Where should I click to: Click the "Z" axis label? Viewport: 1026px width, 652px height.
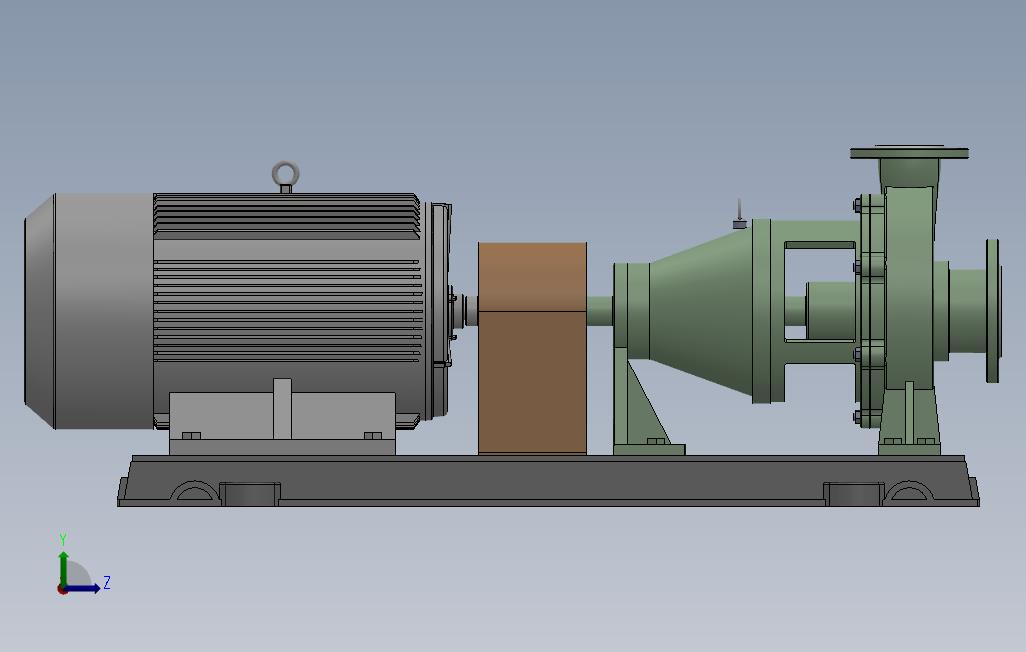107,582
